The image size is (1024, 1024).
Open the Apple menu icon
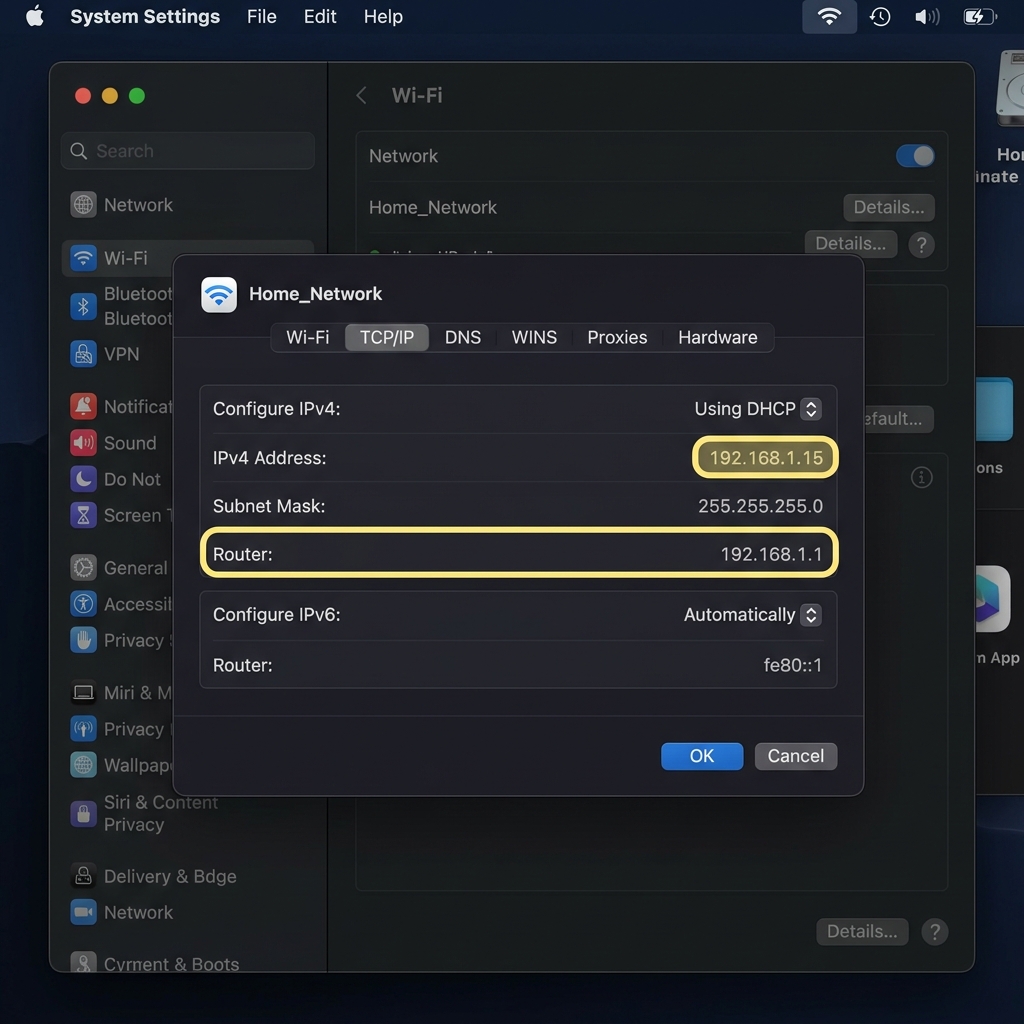[x=35, y=16]
